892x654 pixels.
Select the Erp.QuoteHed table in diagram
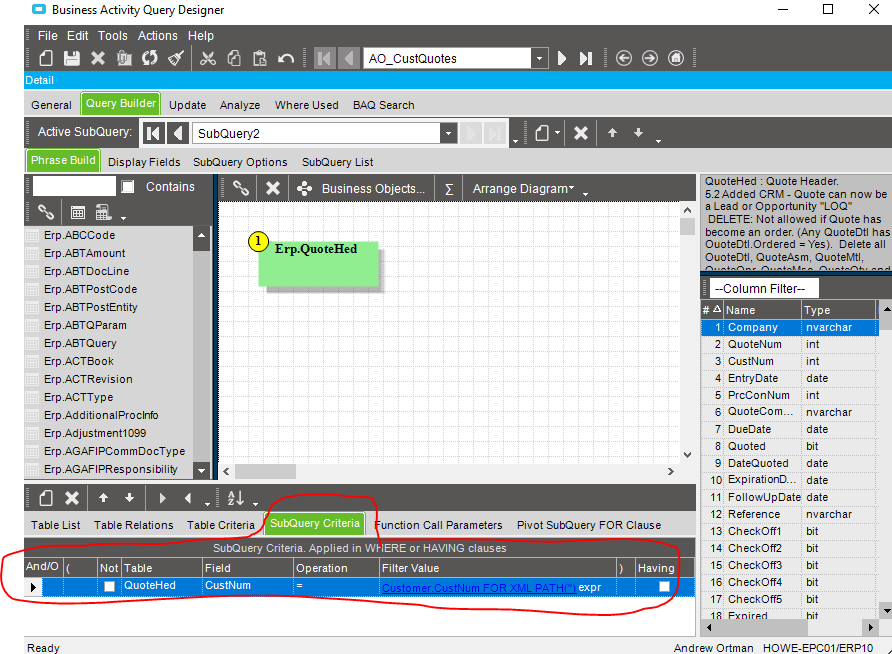pos(319,263)
